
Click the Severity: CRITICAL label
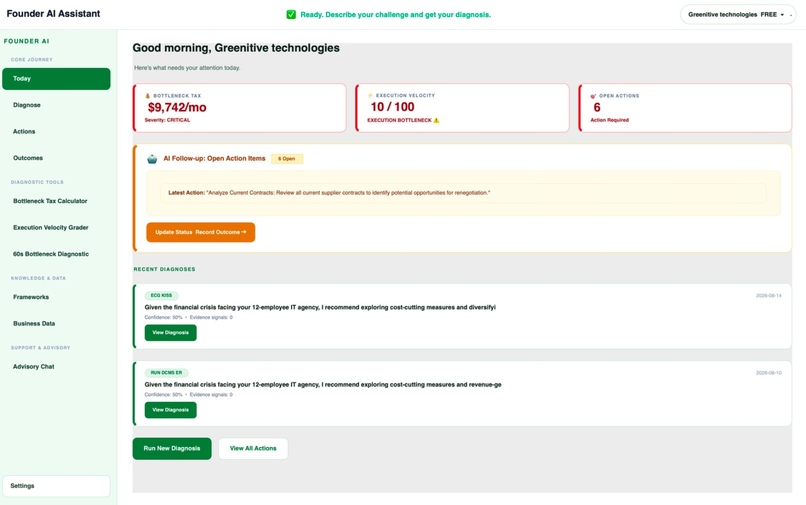tap(167, 120)
